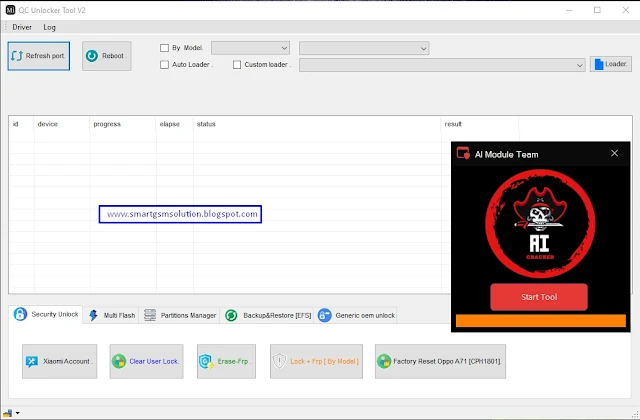Click the Refresh port arrows icon
Image resolution: width=640 pixels, height=420 pixels.
17,56
